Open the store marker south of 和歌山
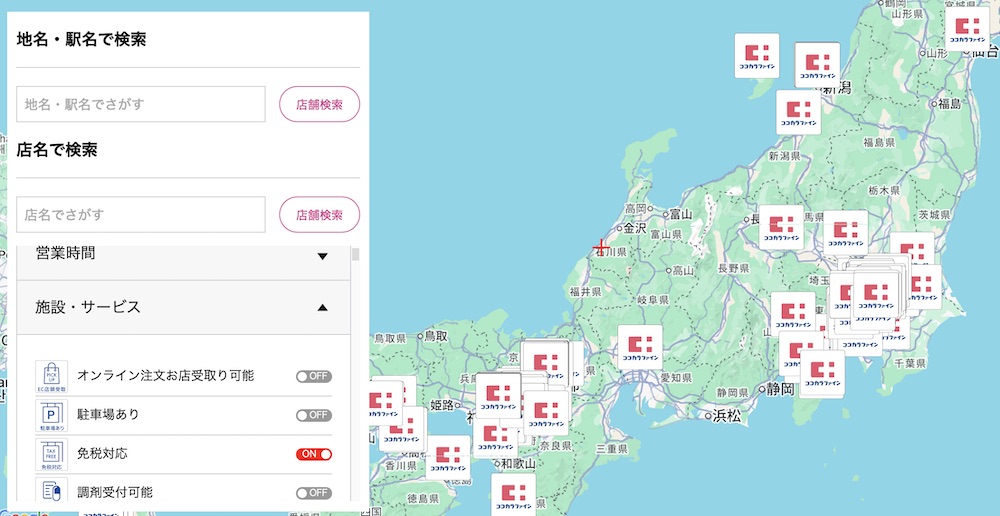This screenshot has height=516, width=1000. [x=513, y=494]
